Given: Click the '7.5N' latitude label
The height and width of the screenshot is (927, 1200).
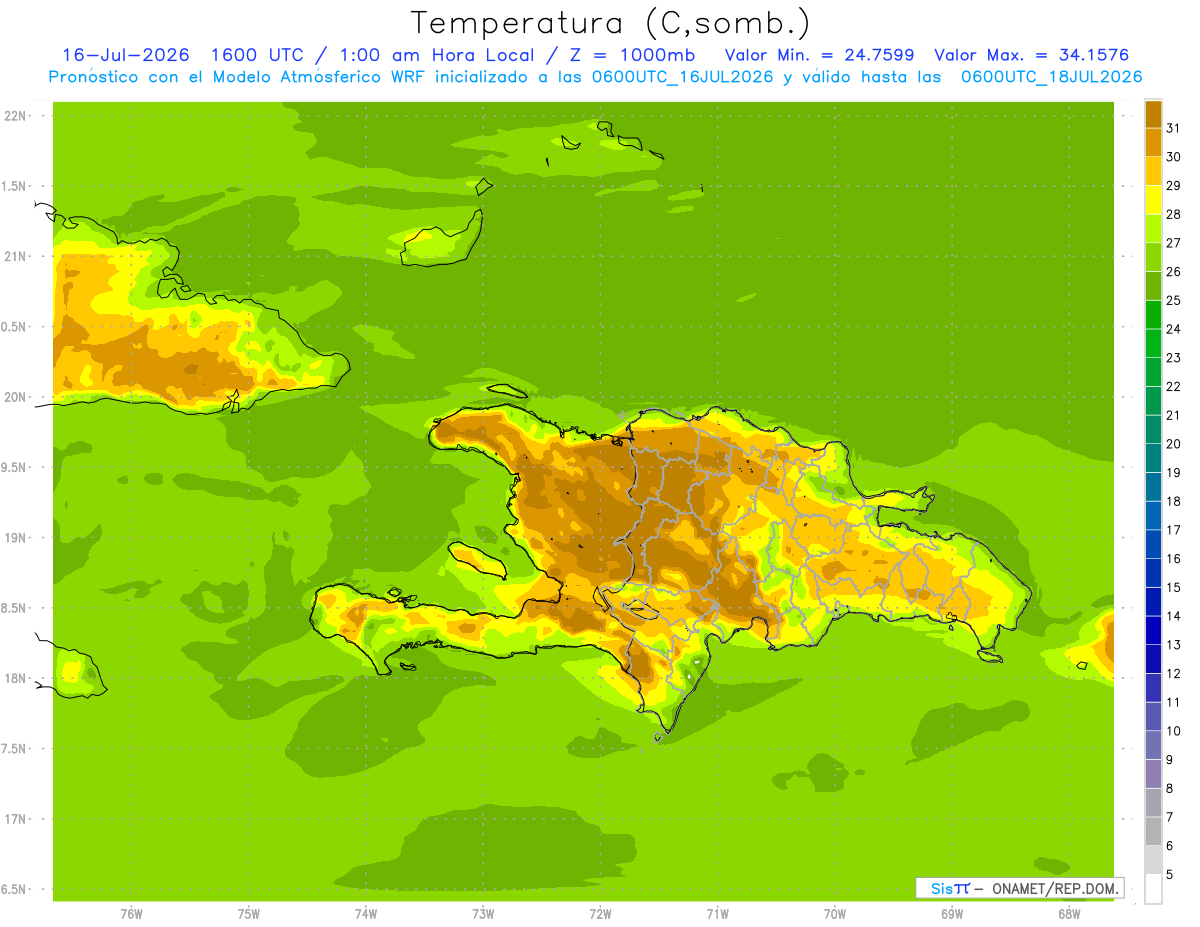Looking at the screenshot, I should click(x=15, y=748).
